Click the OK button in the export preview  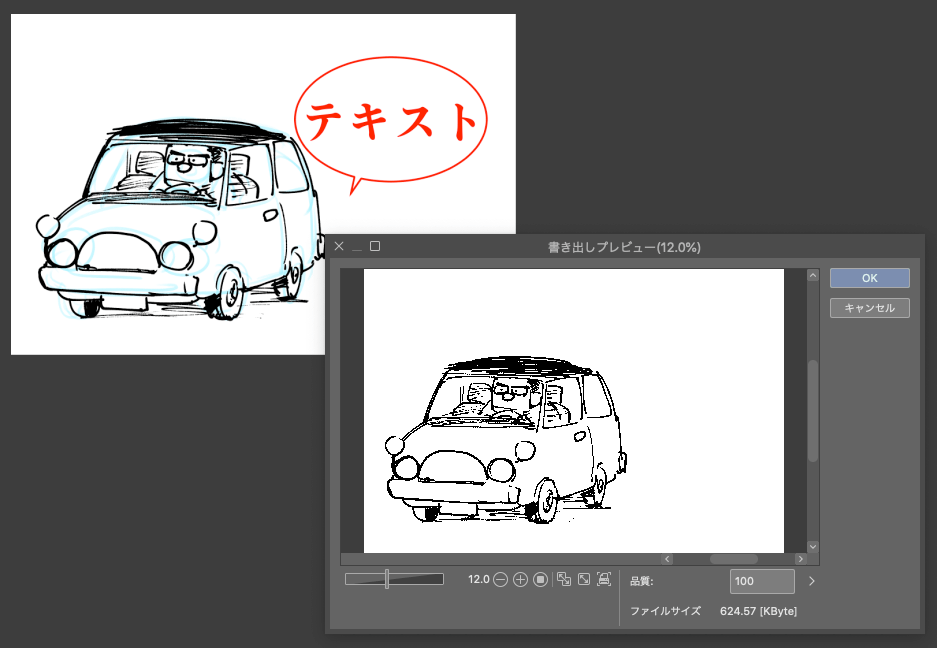tap(869, 278)
